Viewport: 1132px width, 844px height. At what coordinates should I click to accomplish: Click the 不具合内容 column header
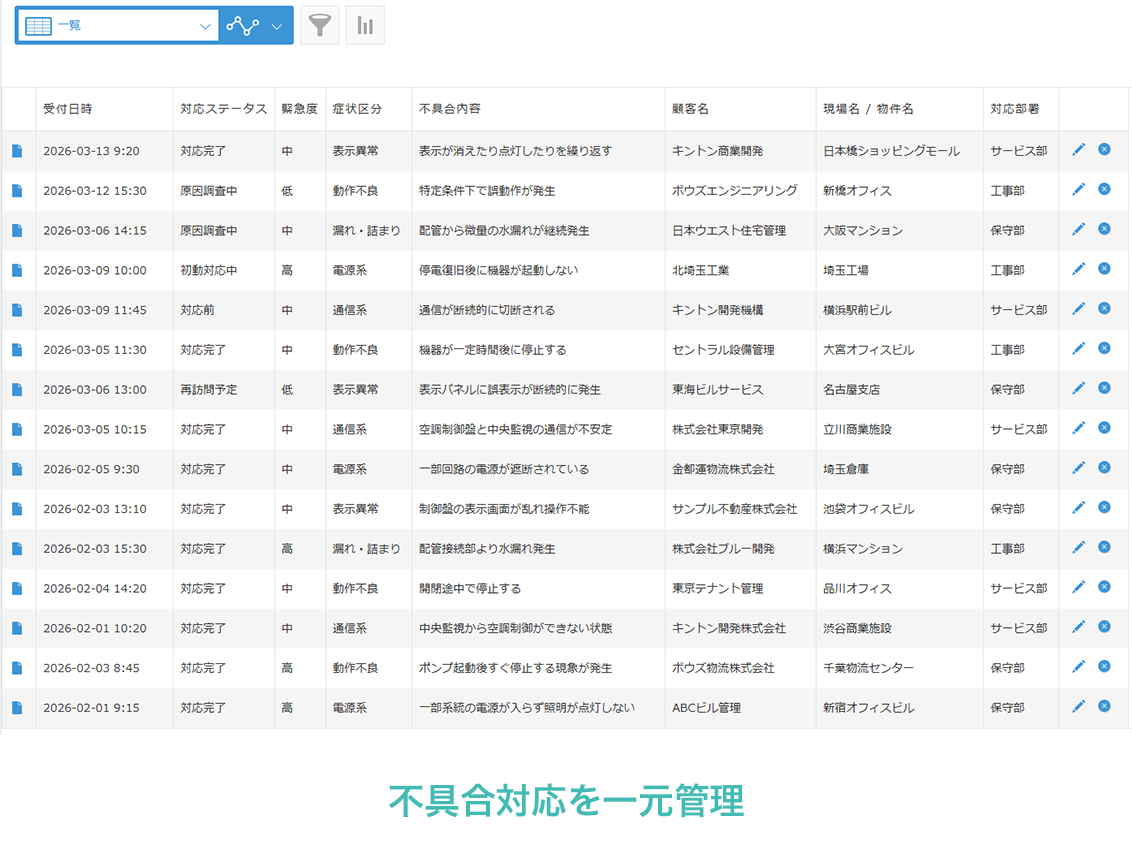pos(449,109)
